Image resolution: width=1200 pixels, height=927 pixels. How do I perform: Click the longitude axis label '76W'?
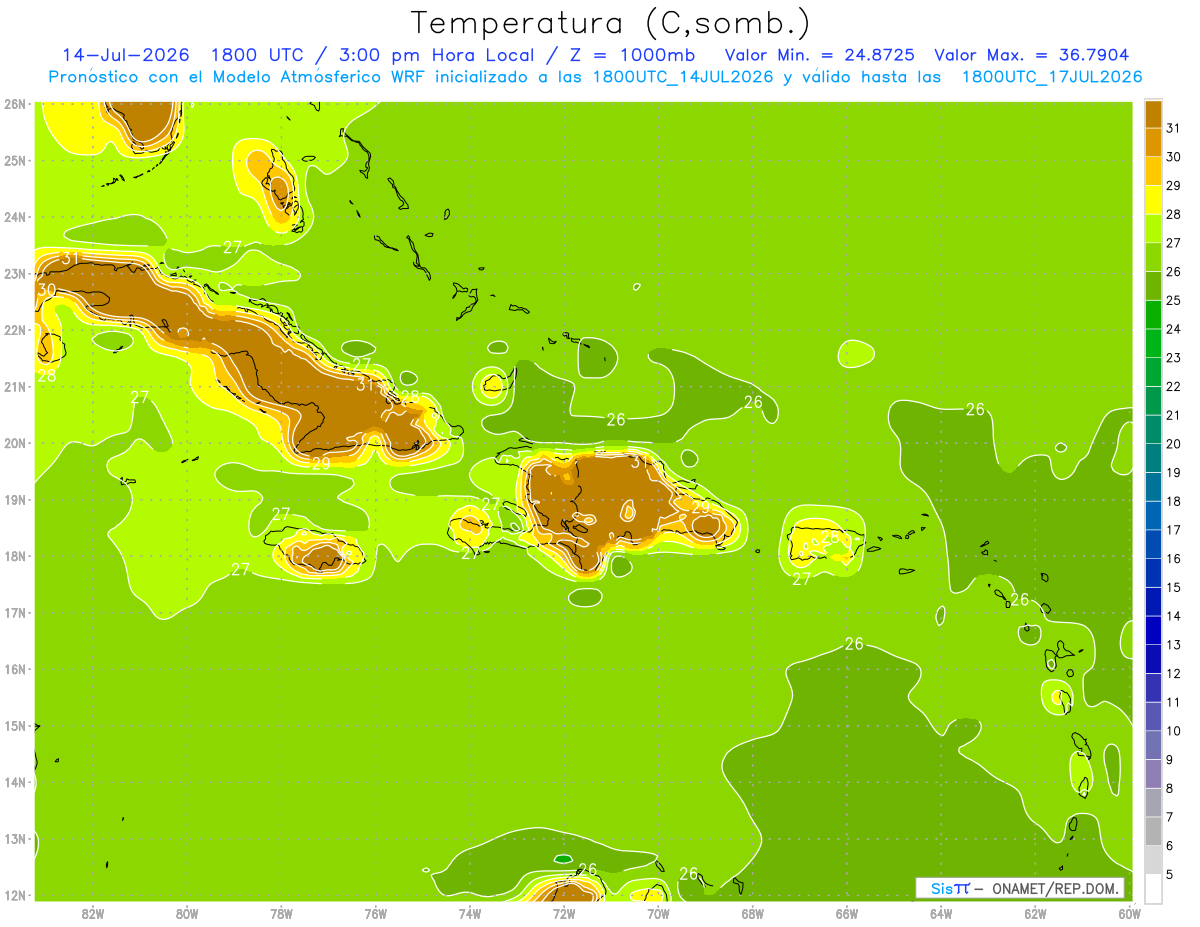[376, 913]
